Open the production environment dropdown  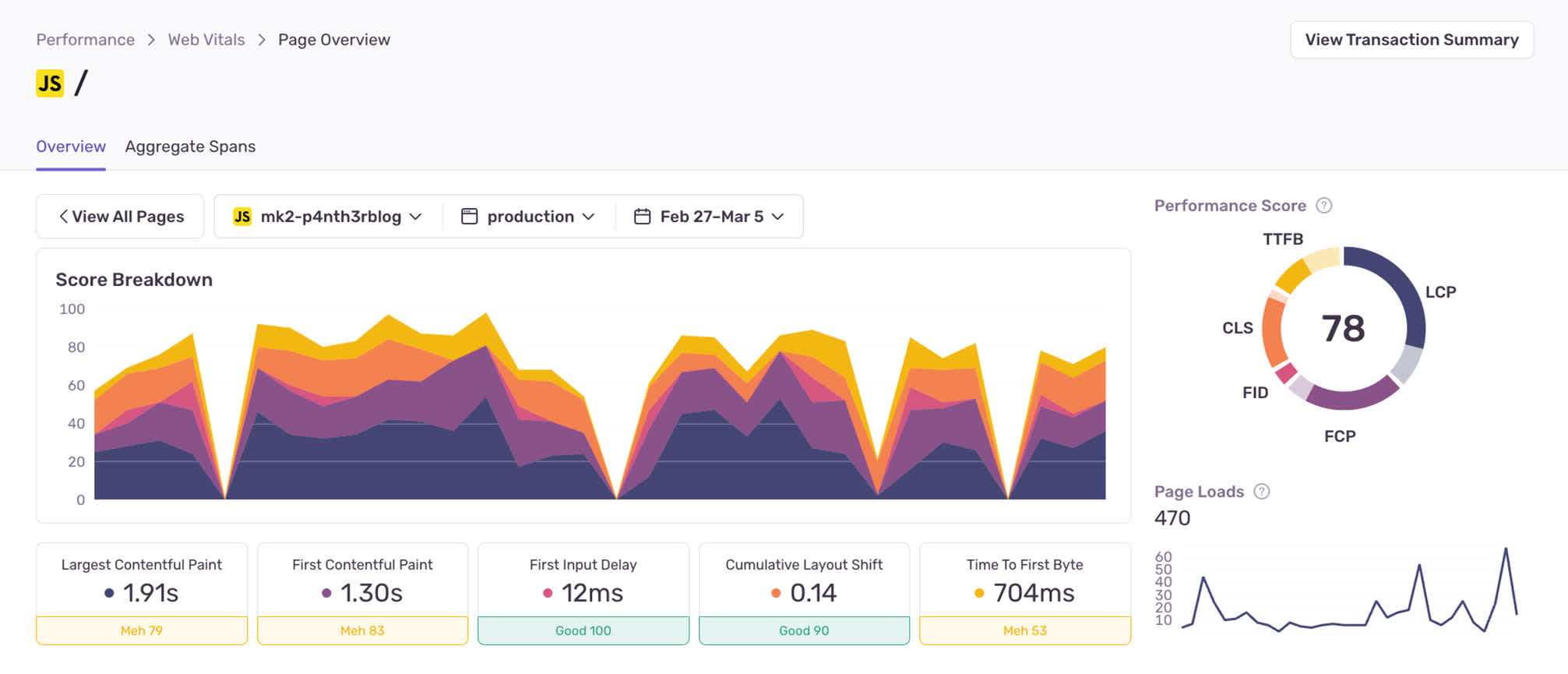point(529,217)
